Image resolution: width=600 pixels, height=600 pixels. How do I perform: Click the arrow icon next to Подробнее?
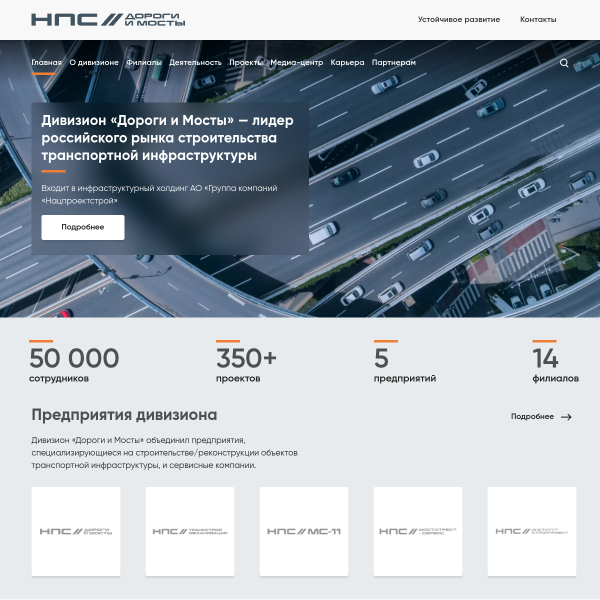pos(566,417)
